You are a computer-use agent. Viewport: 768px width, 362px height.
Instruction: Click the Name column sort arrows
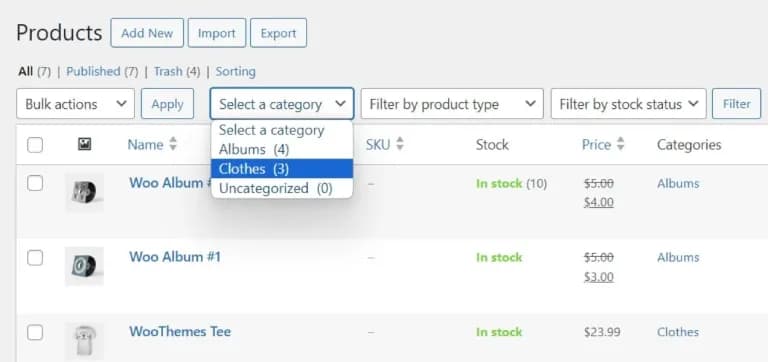tap(172, 144)
